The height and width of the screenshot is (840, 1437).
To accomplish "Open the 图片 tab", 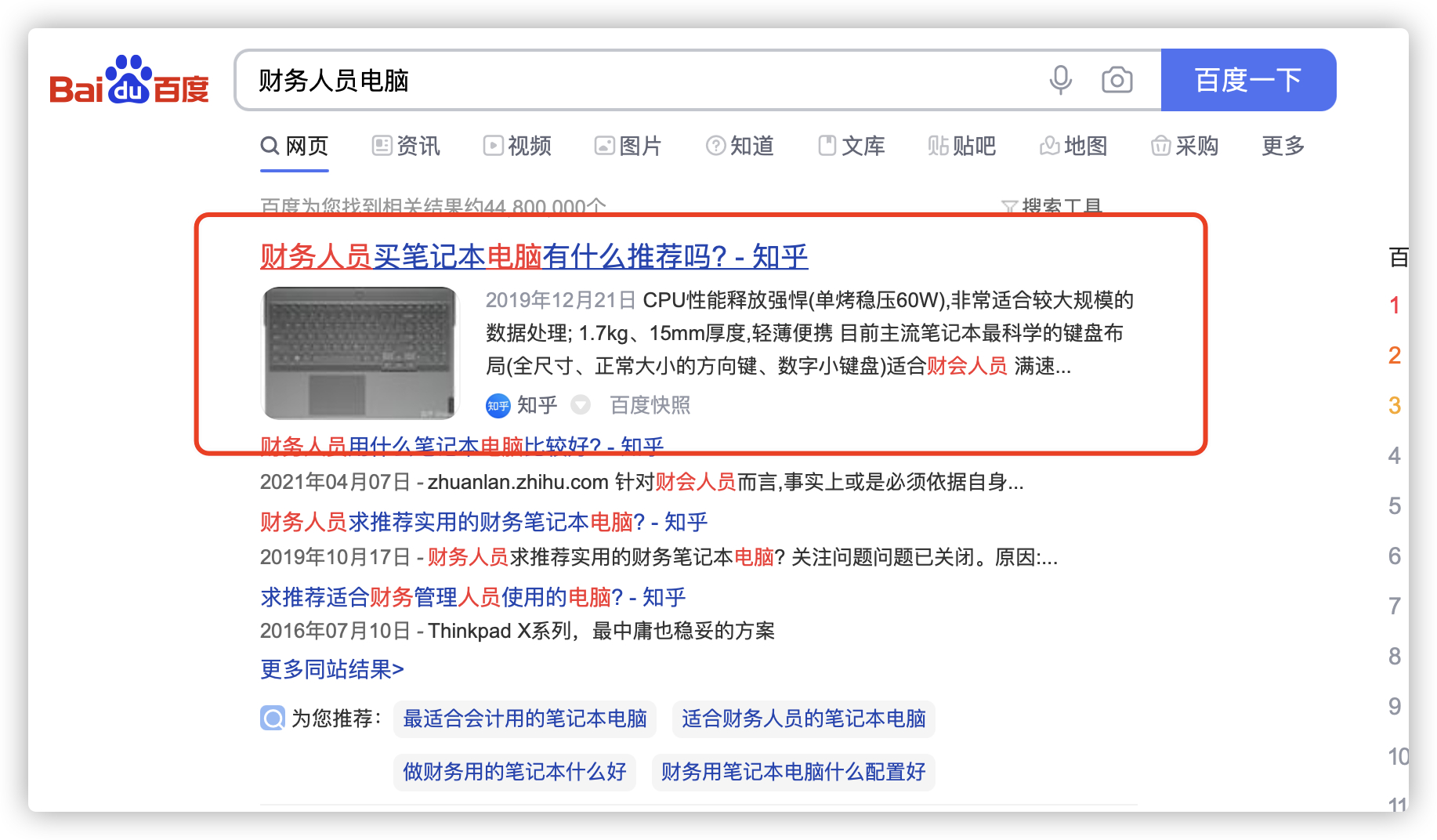I will [x=628, y=146].
